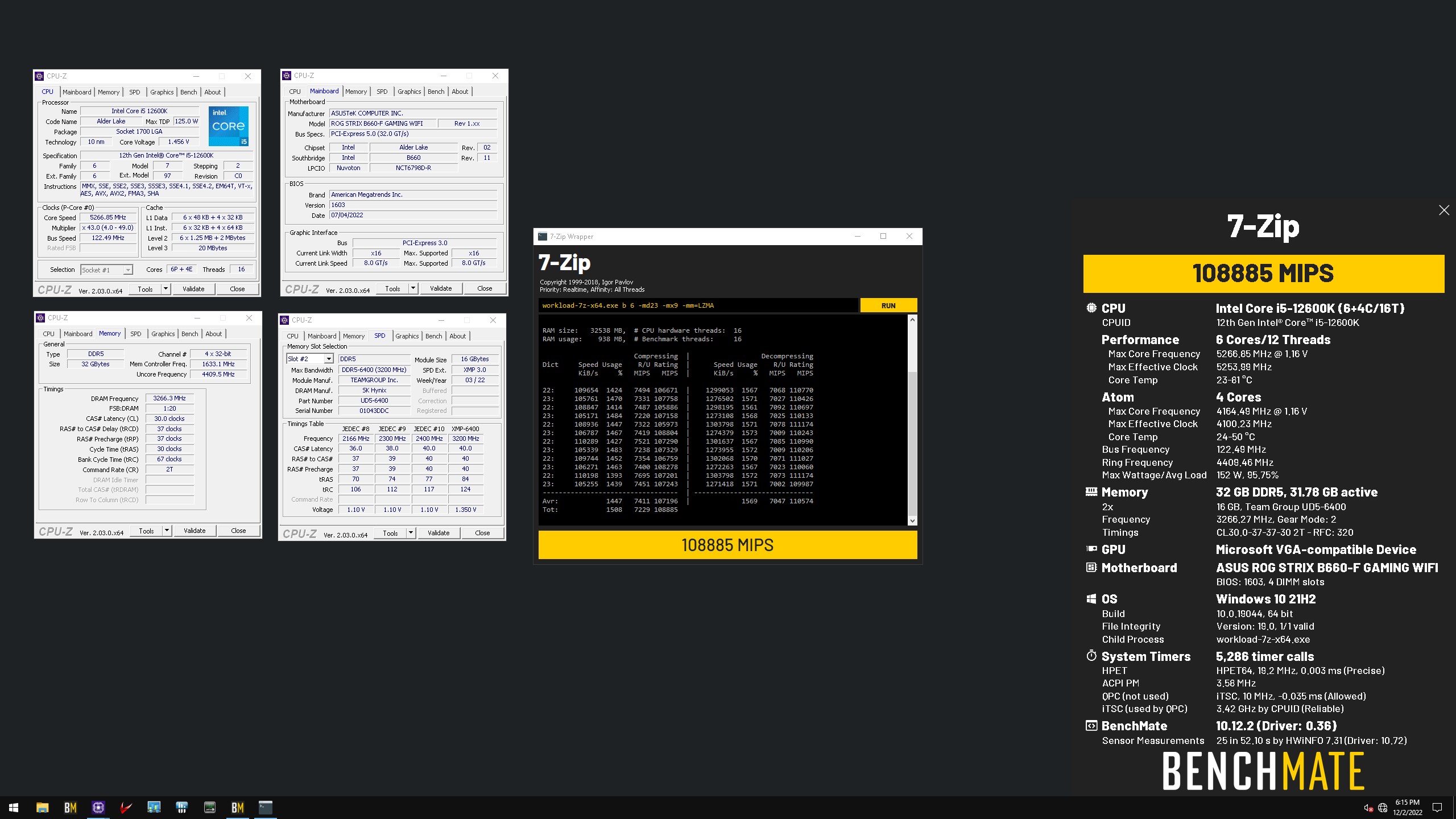Image resolution: width=1456 pixels, height=819 pixels.
Task: Click the BenchMate code icon in result panel
Action: (1091, 726)
